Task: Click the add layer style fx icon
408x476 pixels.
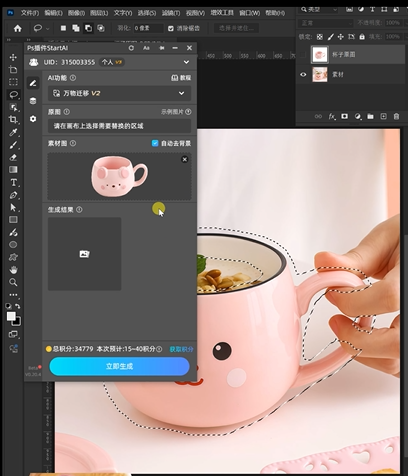Action: pyautogui.click(x=332, y=116)
